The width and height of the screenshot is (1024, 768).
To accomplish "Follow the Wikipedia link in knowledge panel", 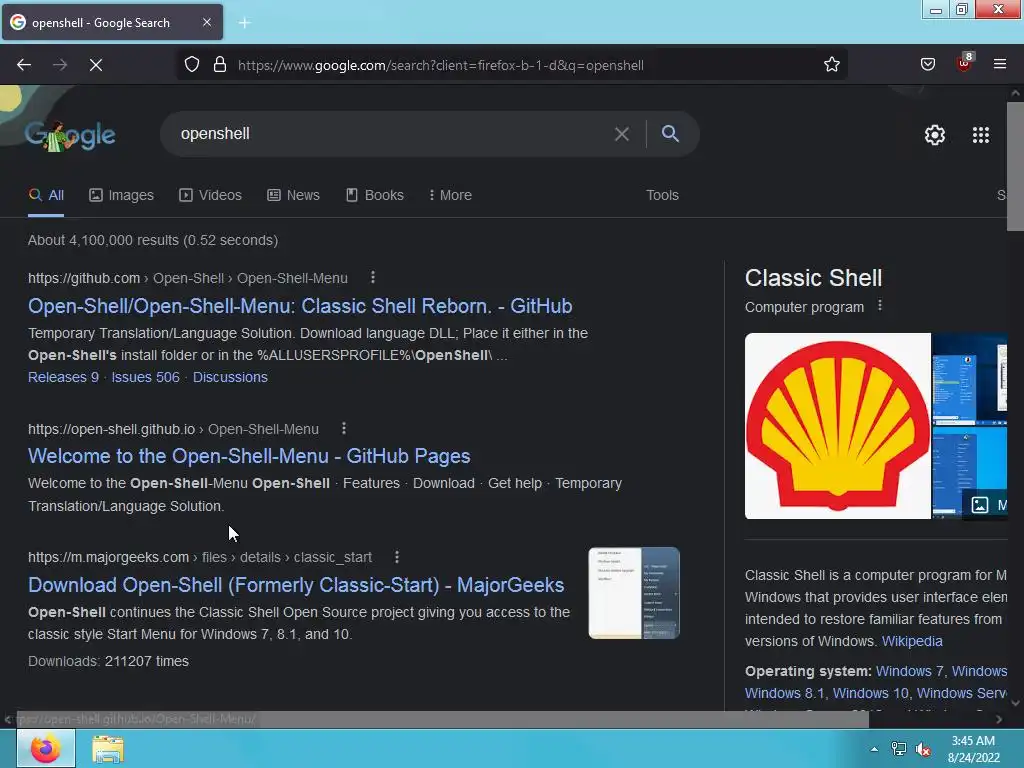I will point(912,641).
